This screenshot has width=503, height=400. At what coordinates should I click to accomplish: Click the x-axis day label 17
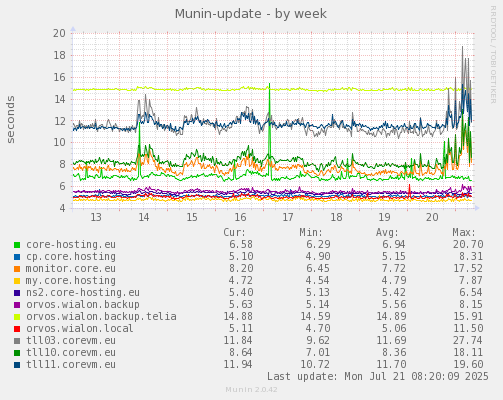[x=288, y=217]
